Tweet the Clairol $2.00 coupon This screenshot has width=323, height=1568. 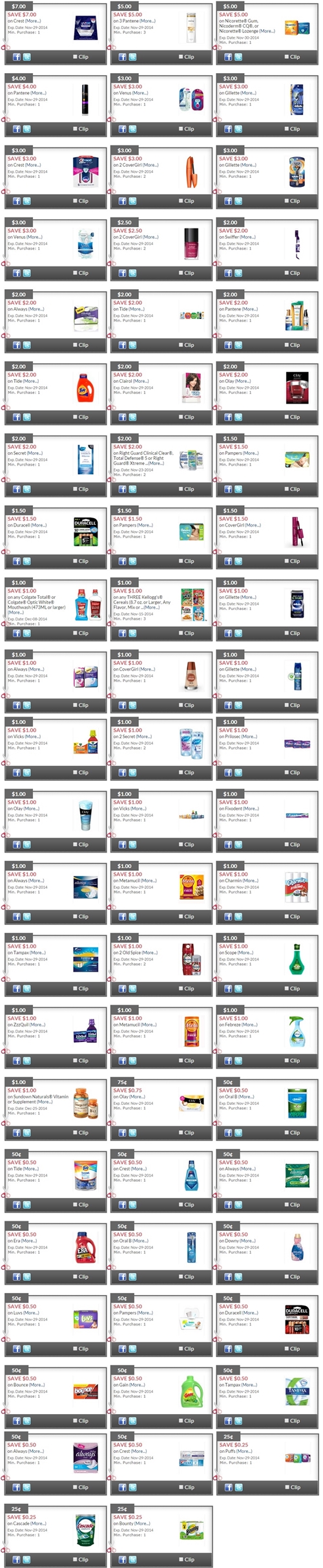[x=132, y=417]
